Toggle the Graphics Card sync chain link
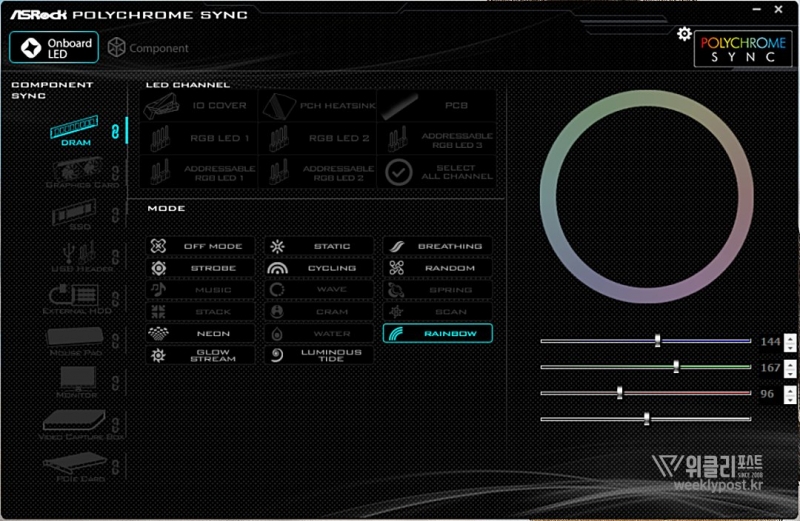 tap(115, 172)
